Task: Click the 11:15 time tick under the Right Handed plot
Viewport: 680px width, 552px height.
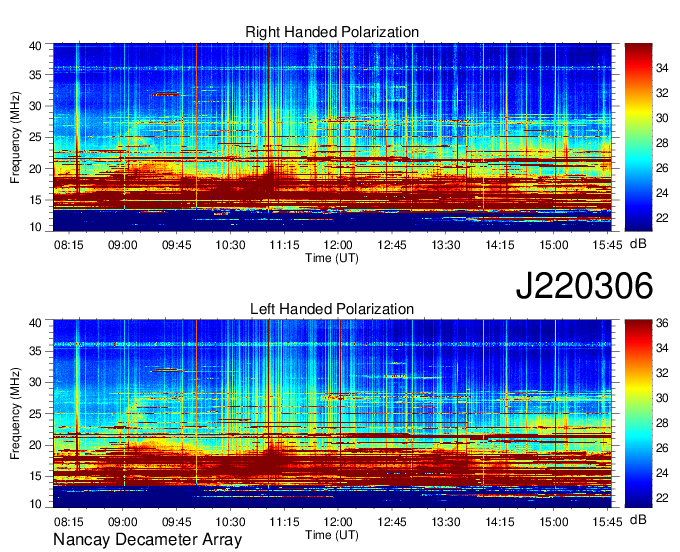Action: 284,245
